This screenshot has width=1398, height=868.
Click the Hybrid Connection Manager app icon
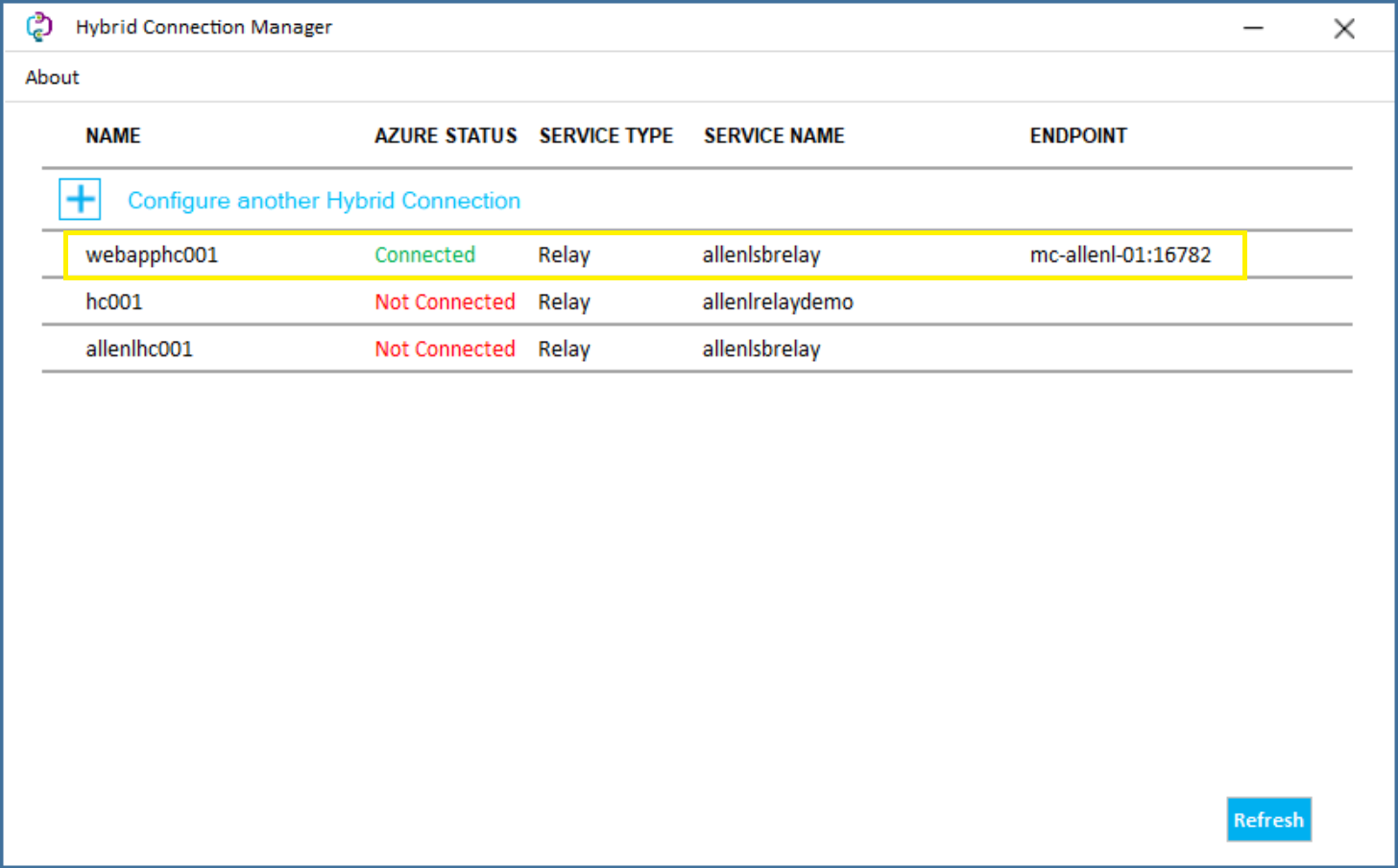point(38,26)
